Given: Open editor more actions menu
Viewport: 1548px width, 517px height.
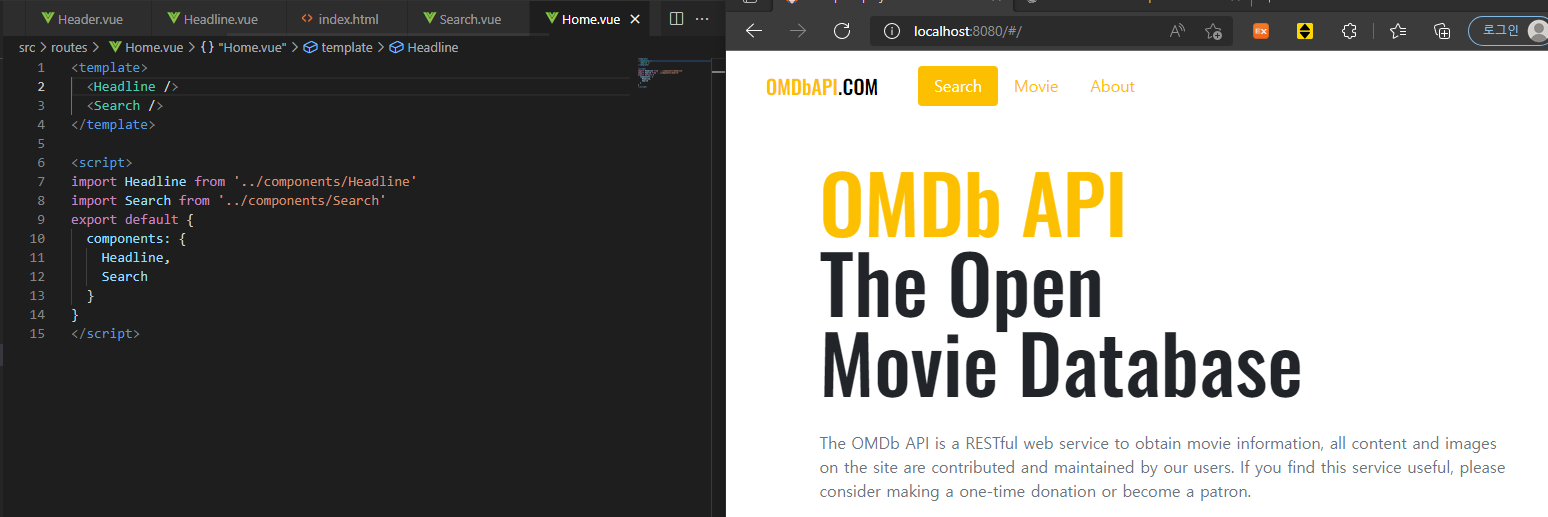Looking at the screenshot, I should coord(703,19).
